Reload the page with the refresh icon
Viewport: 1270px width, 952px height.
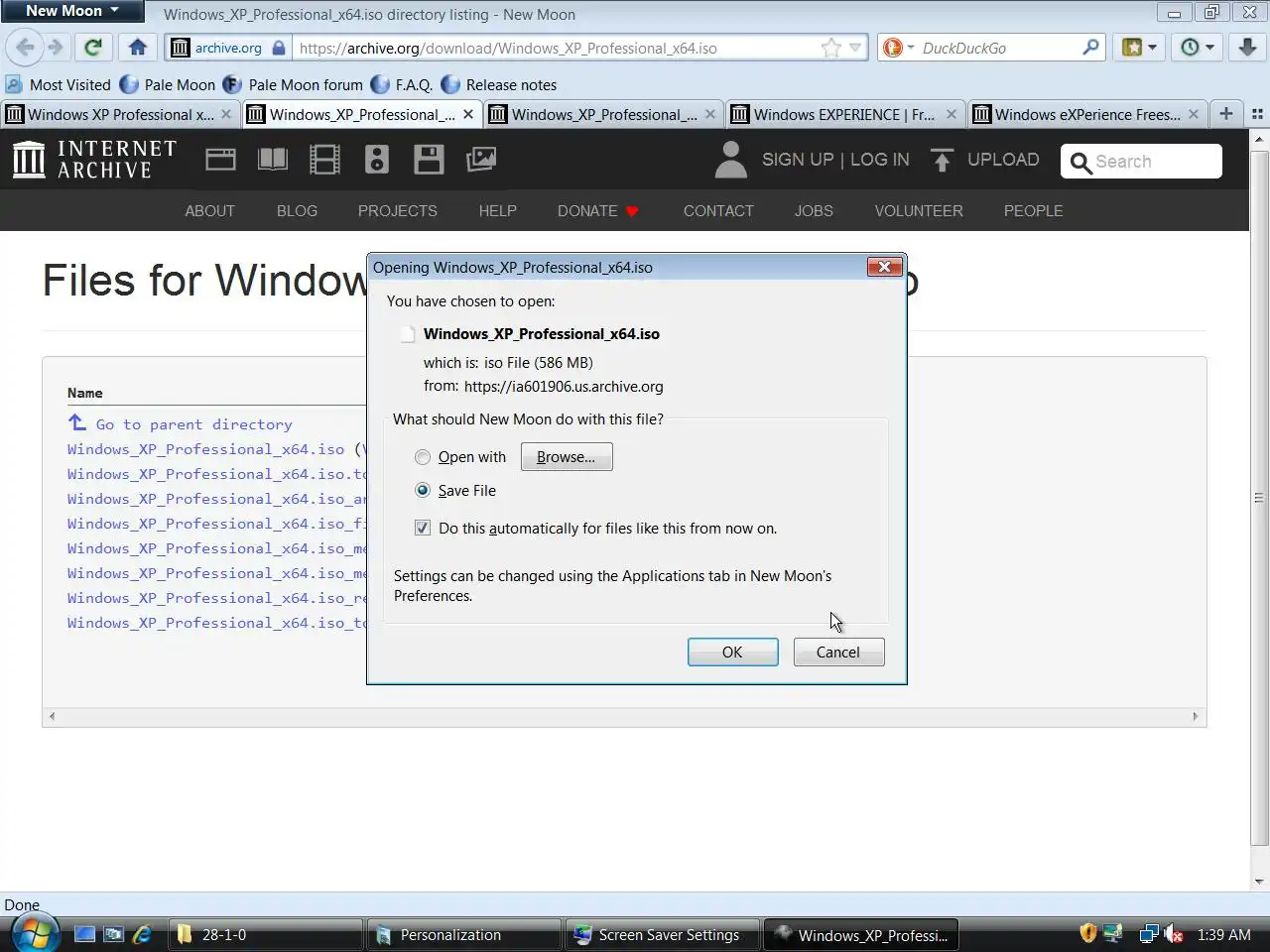pos(93,48)
